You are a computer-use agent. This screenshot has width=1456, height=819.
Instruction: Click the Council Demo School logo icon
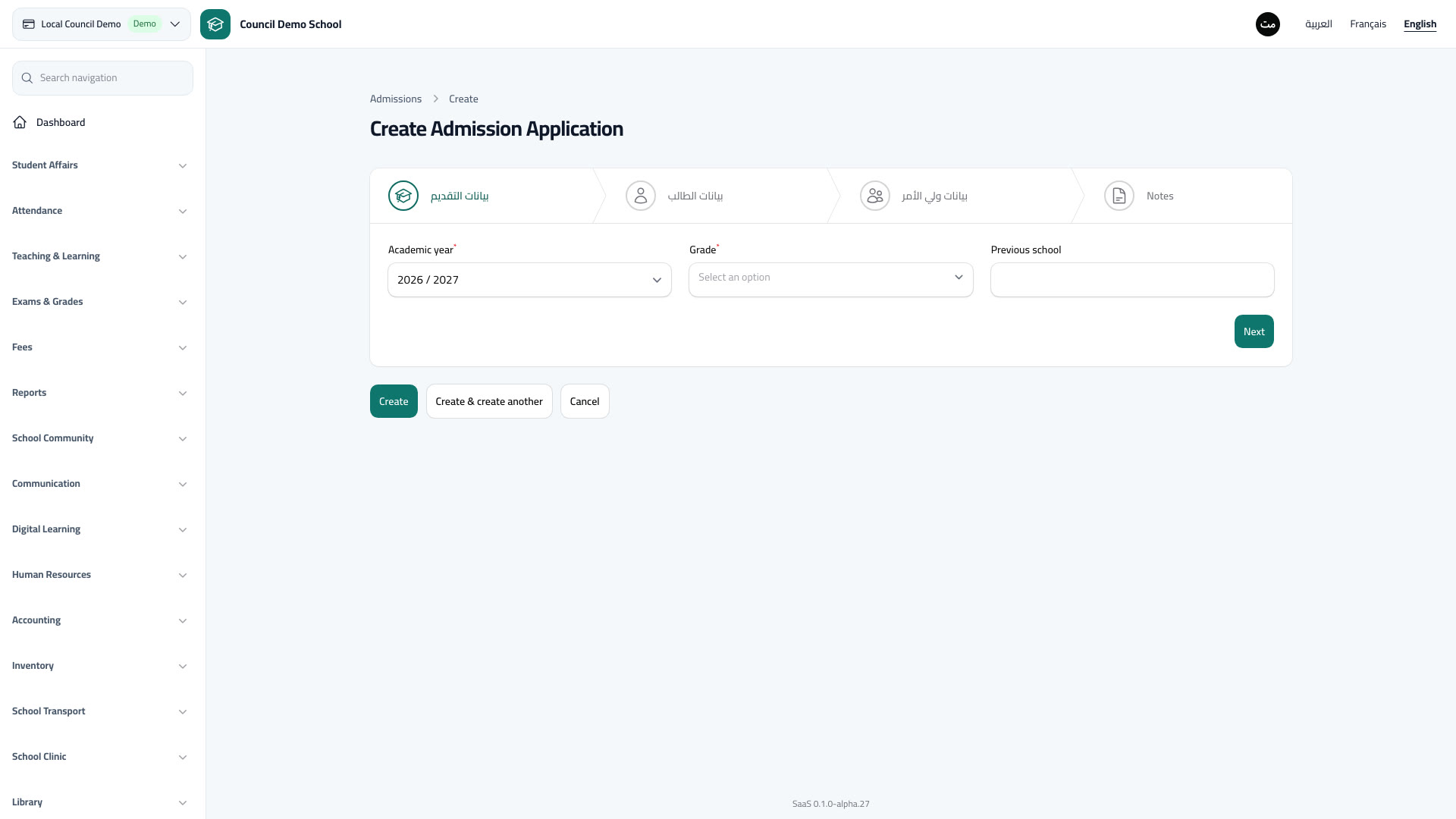point(215,24)
